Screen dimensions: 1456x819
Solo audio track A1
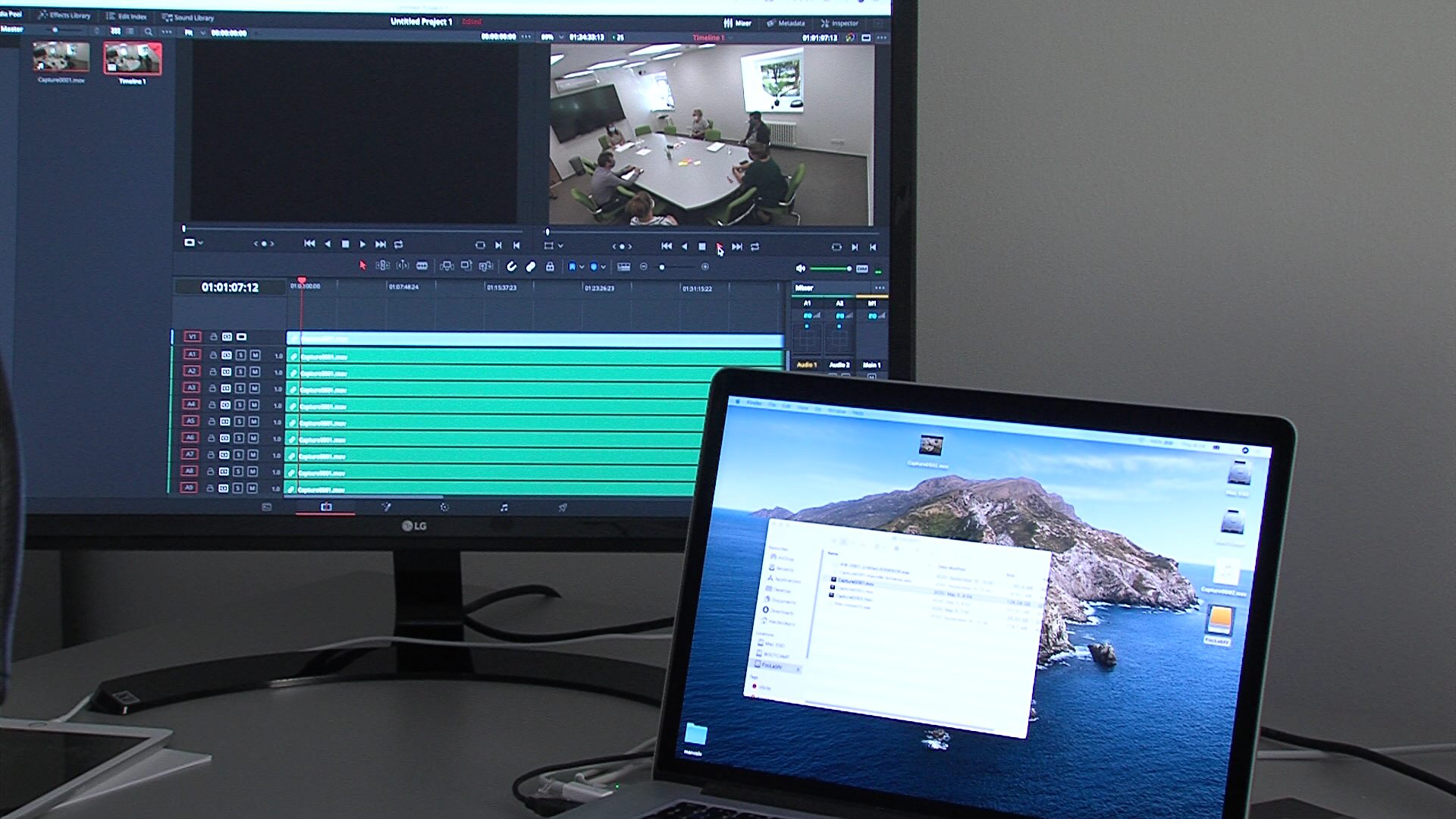241,355
